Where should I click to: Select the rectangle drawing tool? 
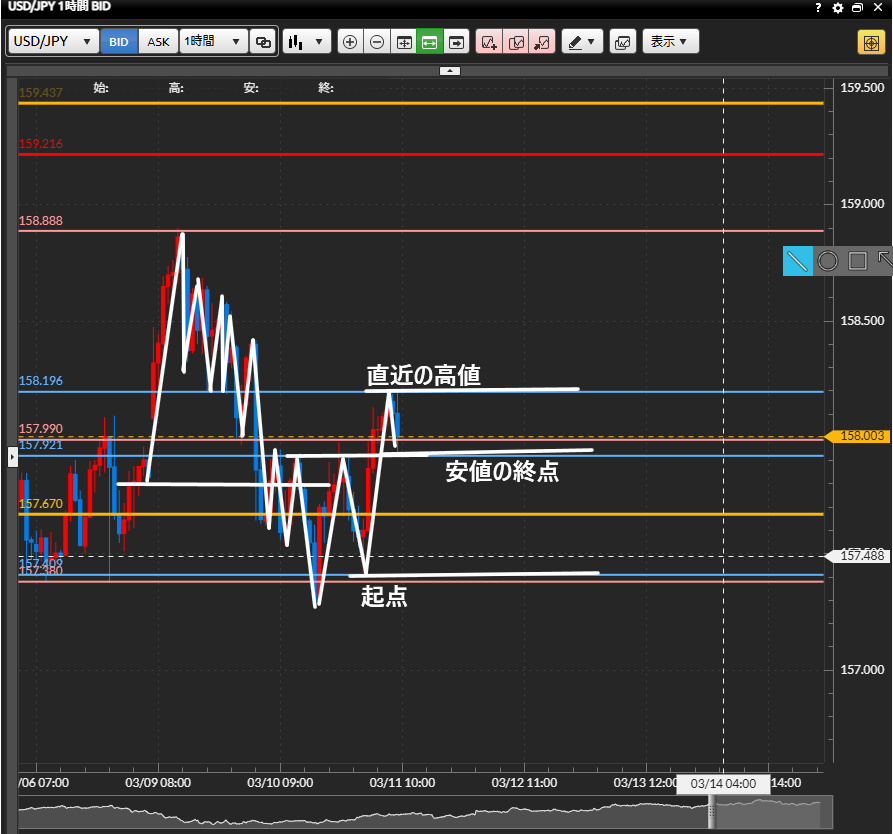point(857,261)
